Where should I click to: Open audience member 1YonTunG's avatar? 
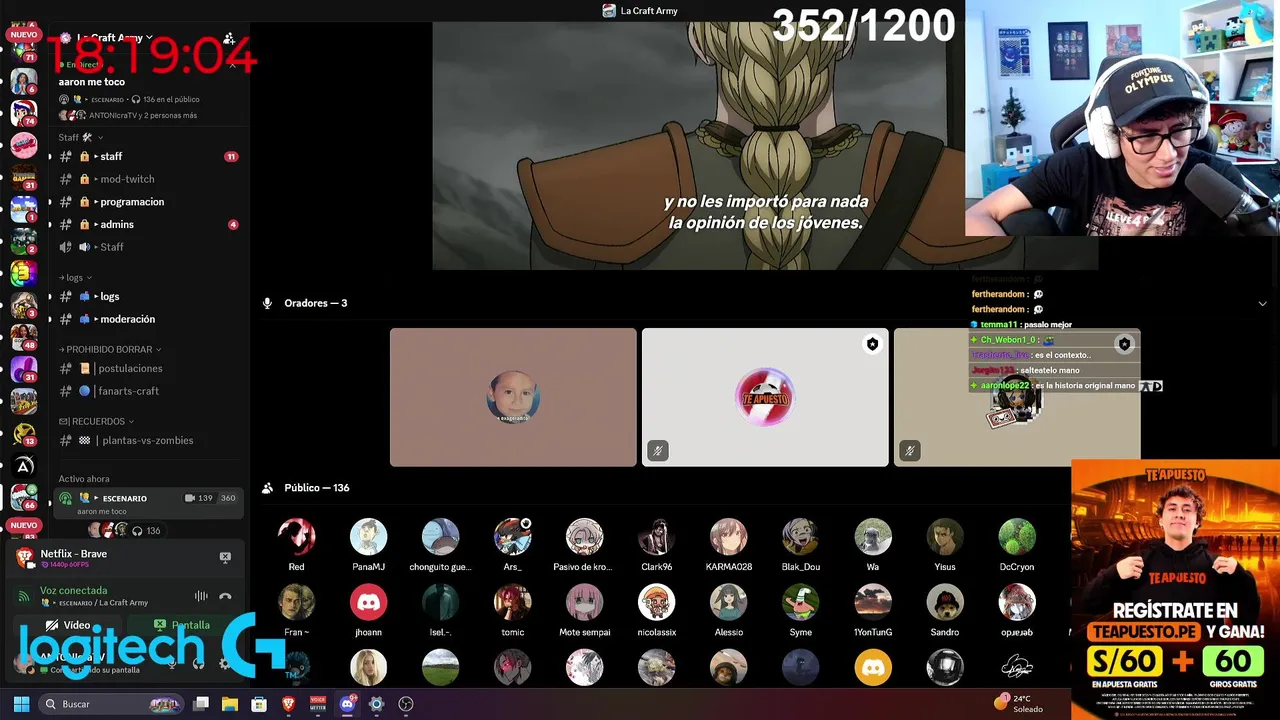pos(872,603)
